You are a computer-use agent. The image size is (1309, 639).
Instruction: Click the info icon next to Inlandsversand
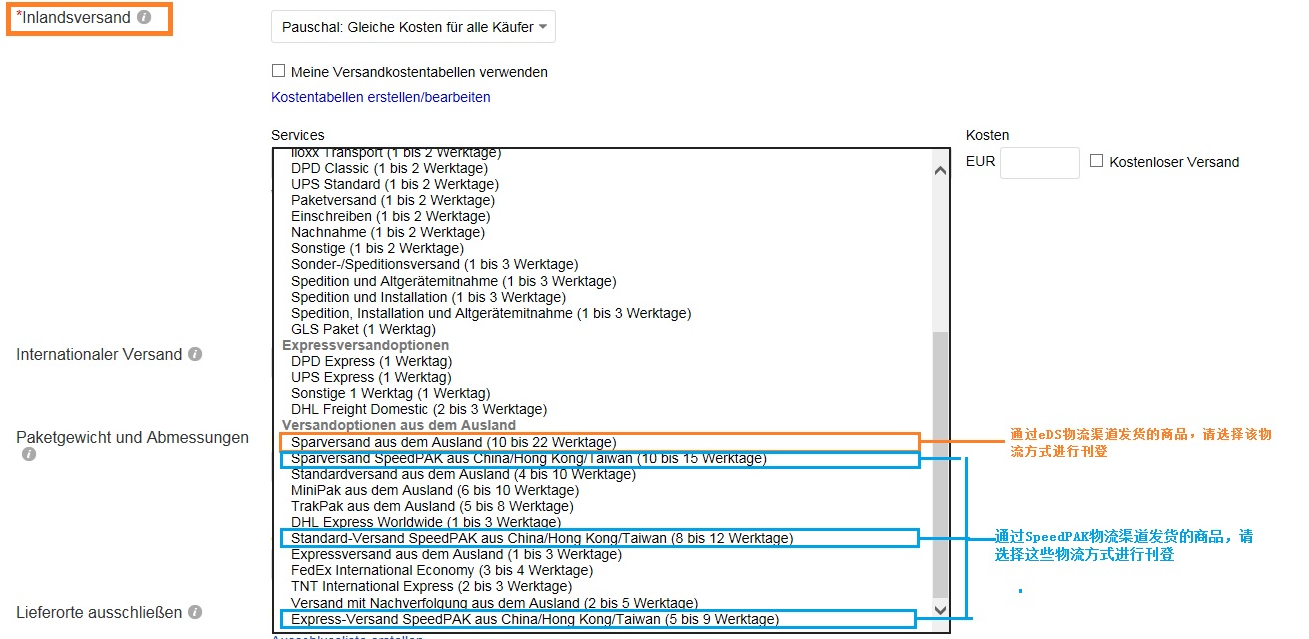pos(144,17)
